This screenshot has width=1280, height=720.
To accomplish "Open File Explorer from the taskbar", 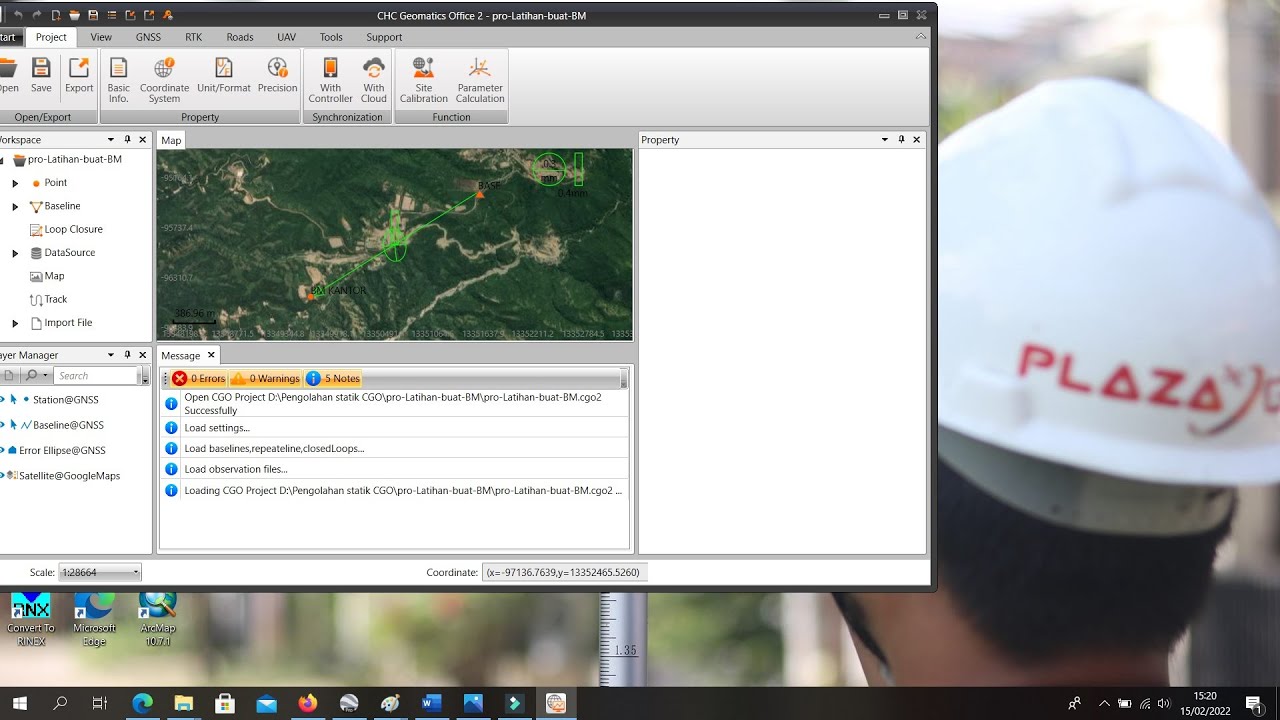I will tap(184, 704).
